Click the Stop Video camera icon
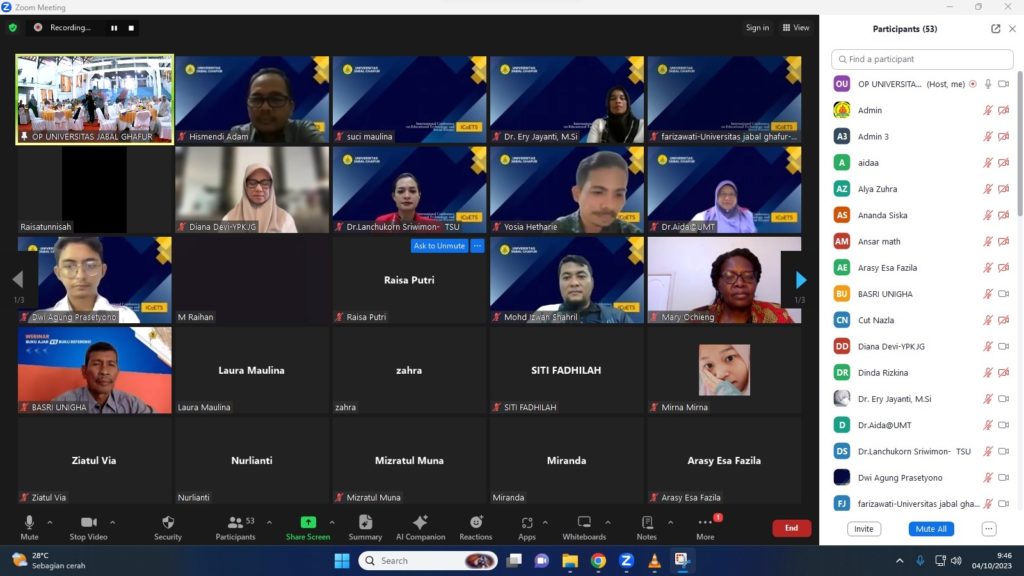The image size is (1024, 576). (88, 522)
